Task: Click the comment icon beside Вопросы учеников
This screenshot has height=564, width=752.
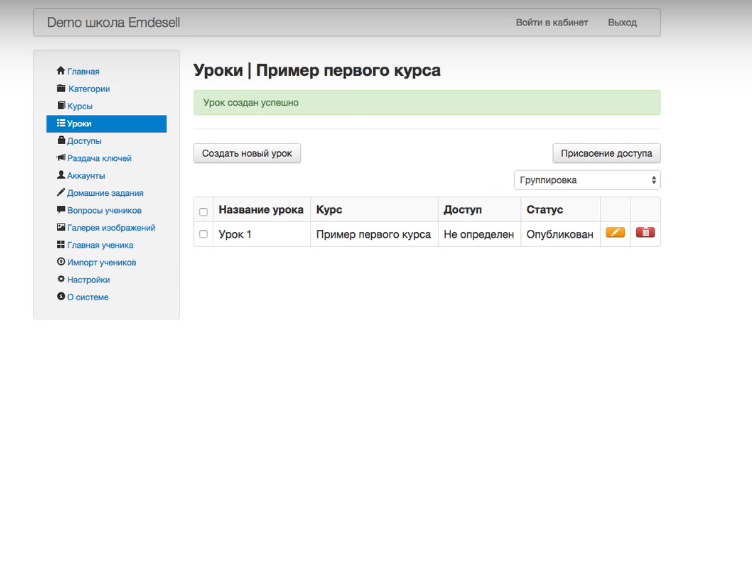Action: [61, 210]
